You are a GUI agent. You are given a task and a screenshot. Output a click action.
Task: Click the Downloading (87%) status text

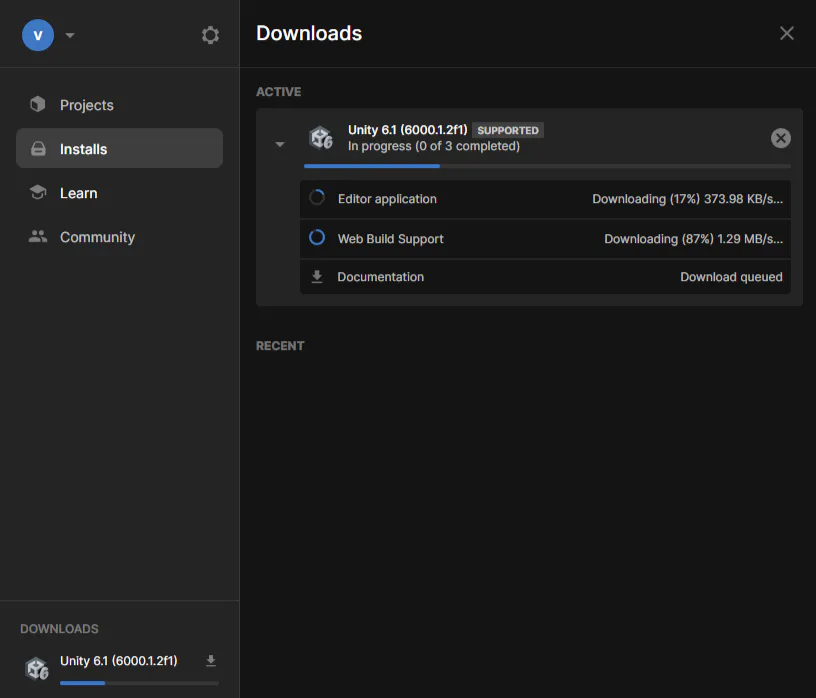[693, 239]
